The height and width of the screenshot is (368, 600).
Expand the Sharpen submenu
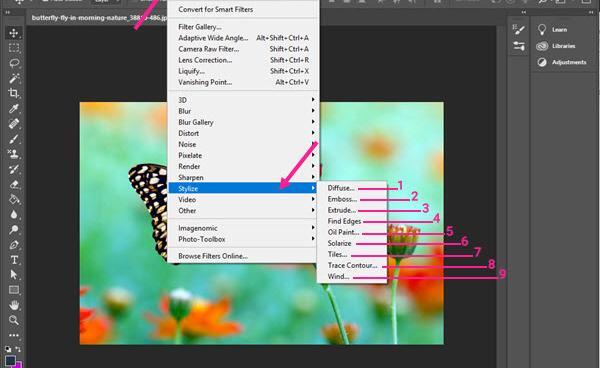point(243,177)
